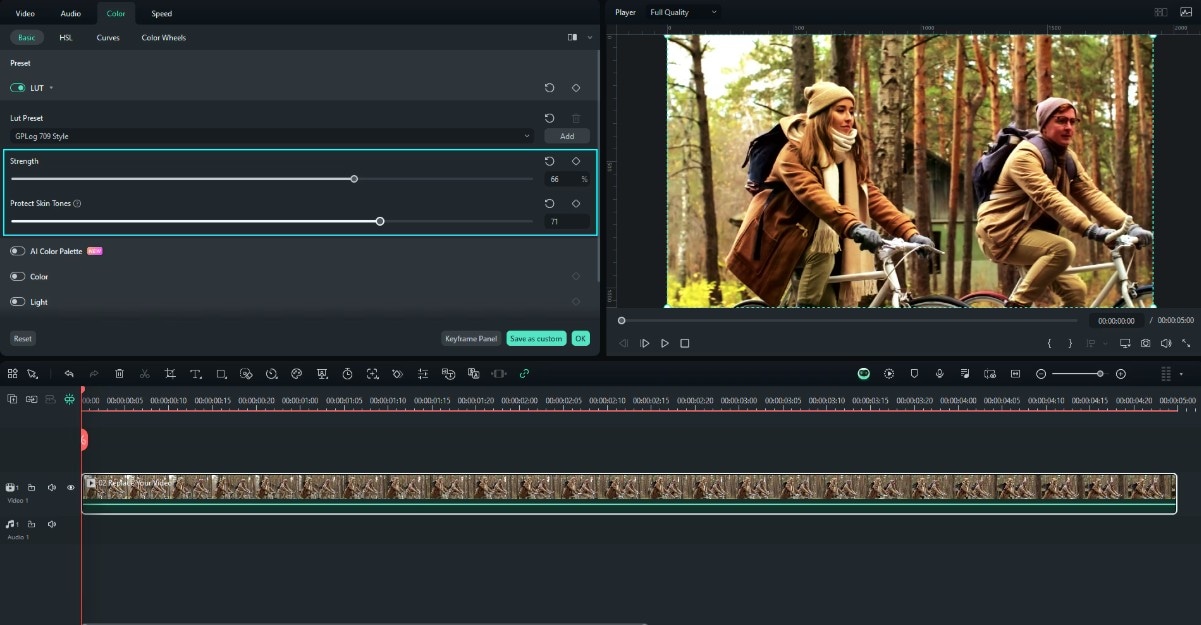
Task: Hide Video 1 track with eye icon
Action: tap(71, 488)
